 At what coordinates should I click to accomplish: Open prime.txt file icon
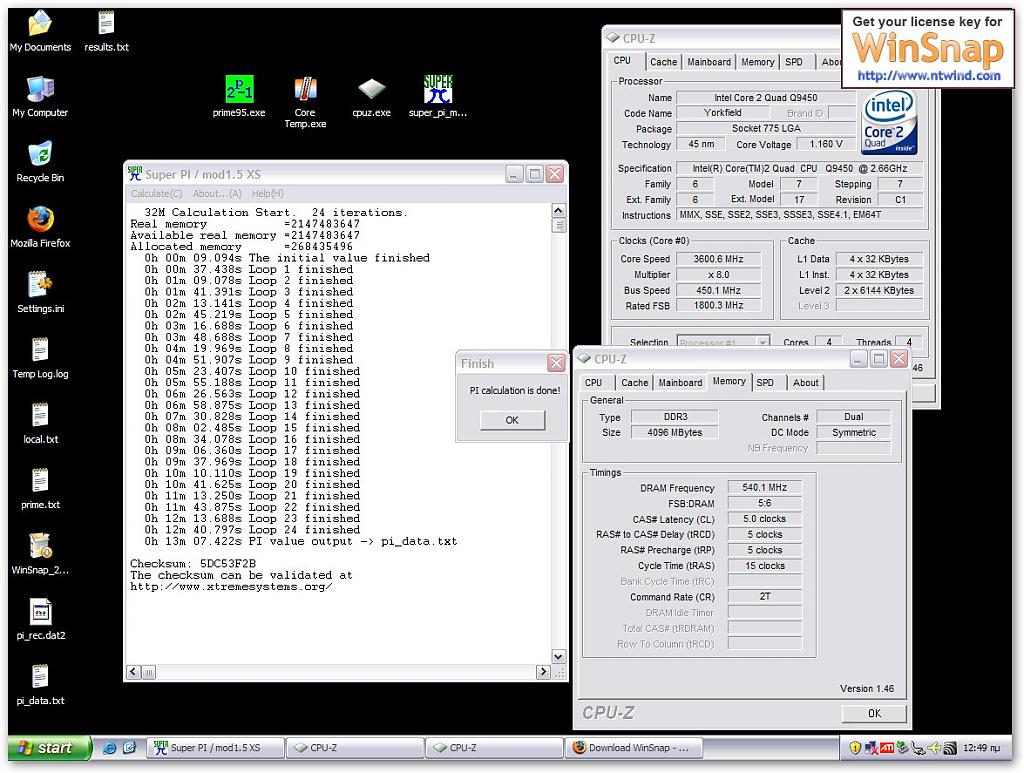(x=40, y=488)
